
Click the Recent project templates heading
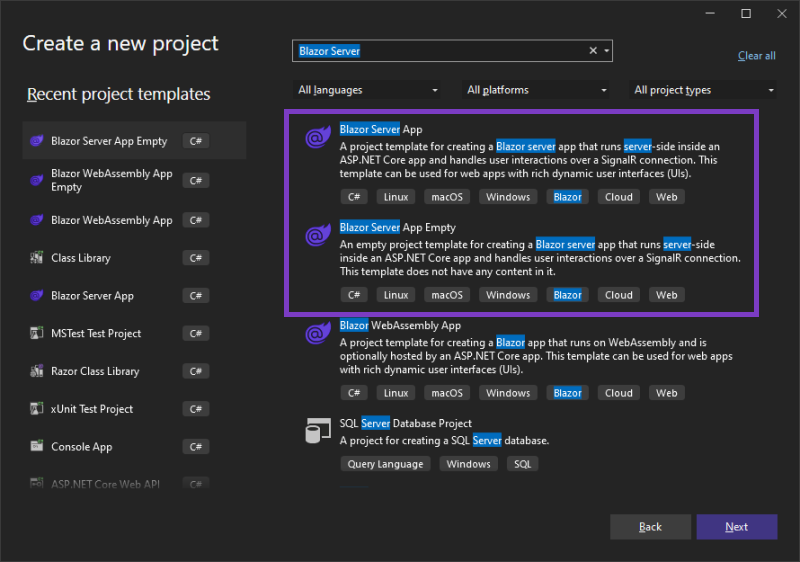click(118, 94)
